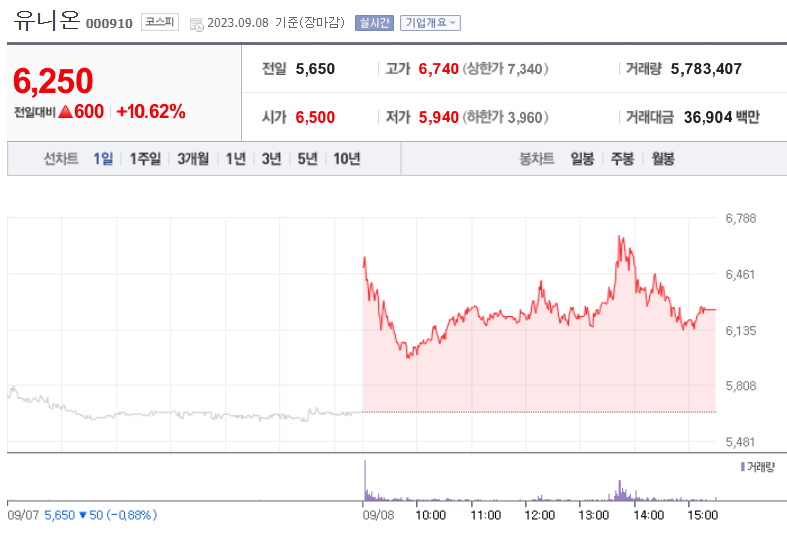This screenshot has height=540, width=787.
Task: Click the 거래대금 value 36,904 백만
Action: [x=722, y=117]
